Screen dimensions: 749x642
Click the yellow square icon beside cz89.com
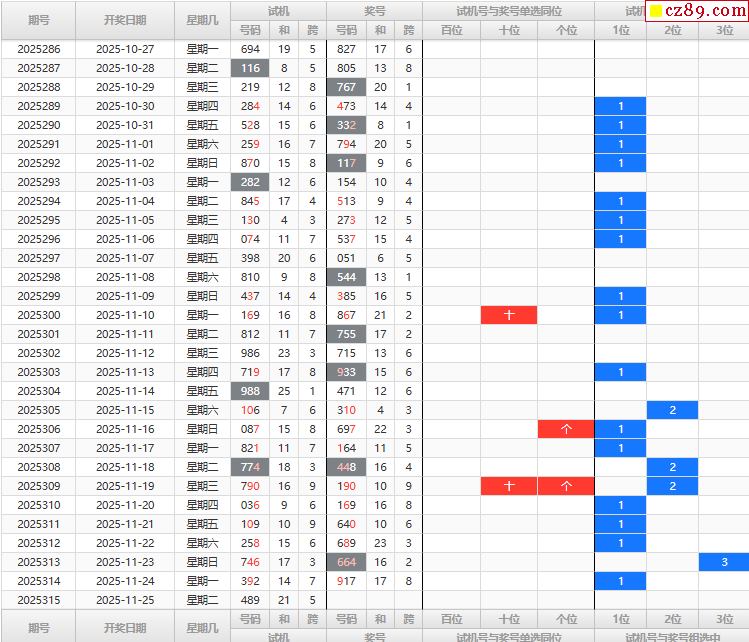tap(656, 11)
